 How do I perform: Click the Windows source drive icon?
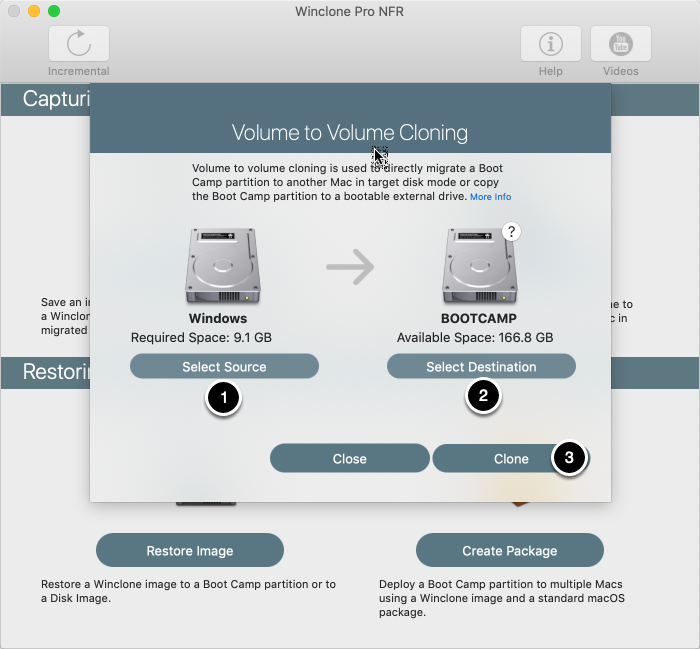223,266
